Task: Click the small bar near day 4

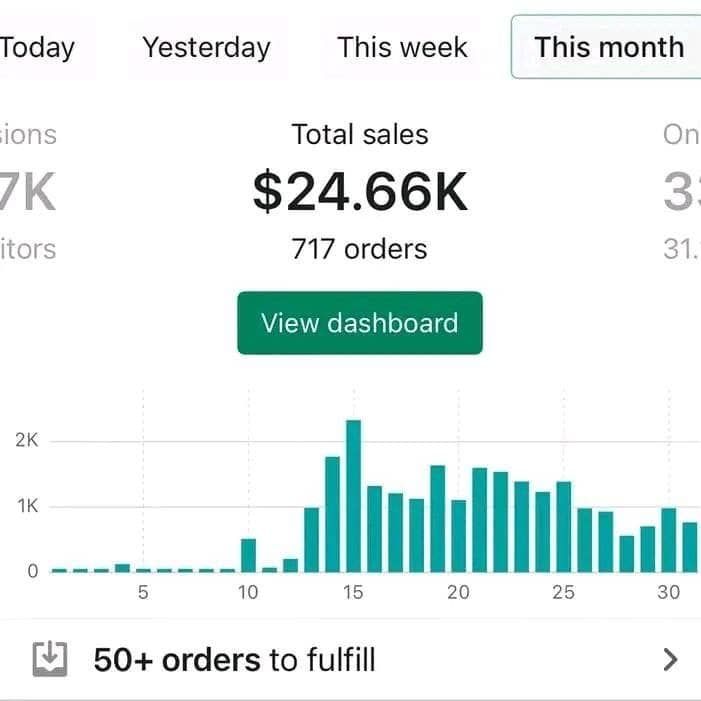Action: point(122,568)
